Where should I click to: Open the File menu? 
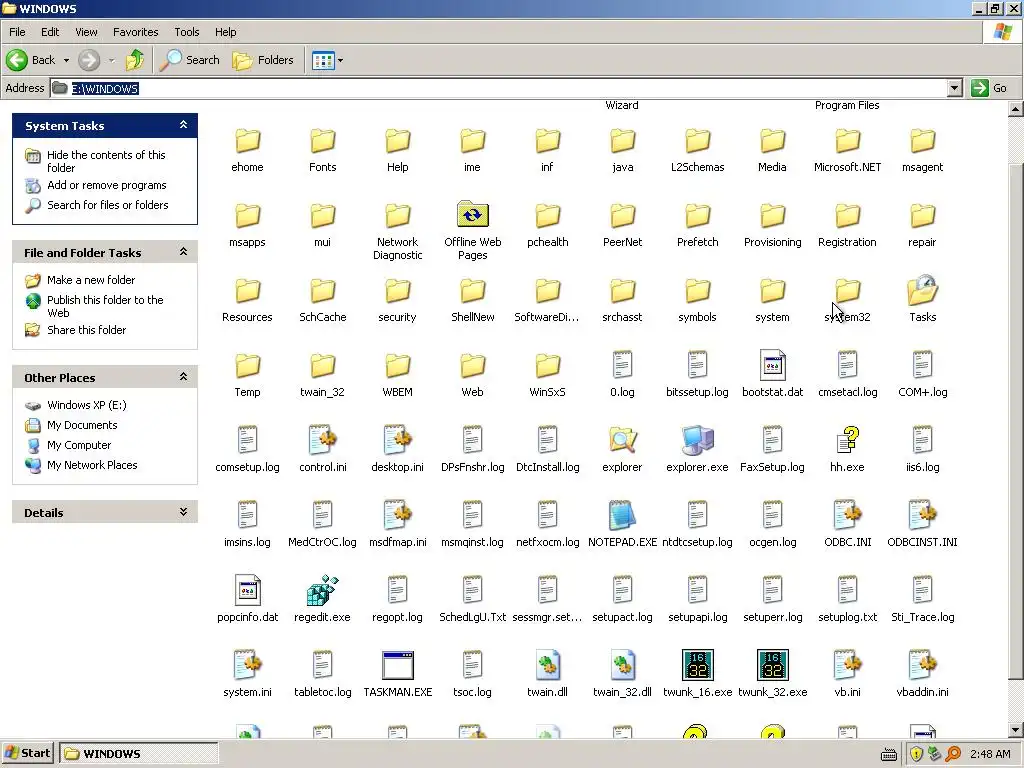[17, 32]
